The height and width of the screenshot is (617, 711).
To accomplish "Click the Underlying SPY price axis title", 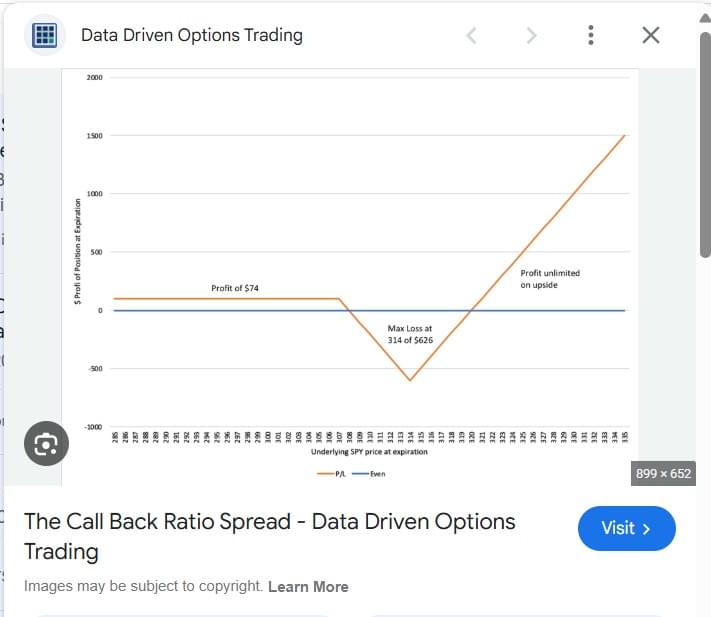I will pyautogui.click(x=369, y=452).
